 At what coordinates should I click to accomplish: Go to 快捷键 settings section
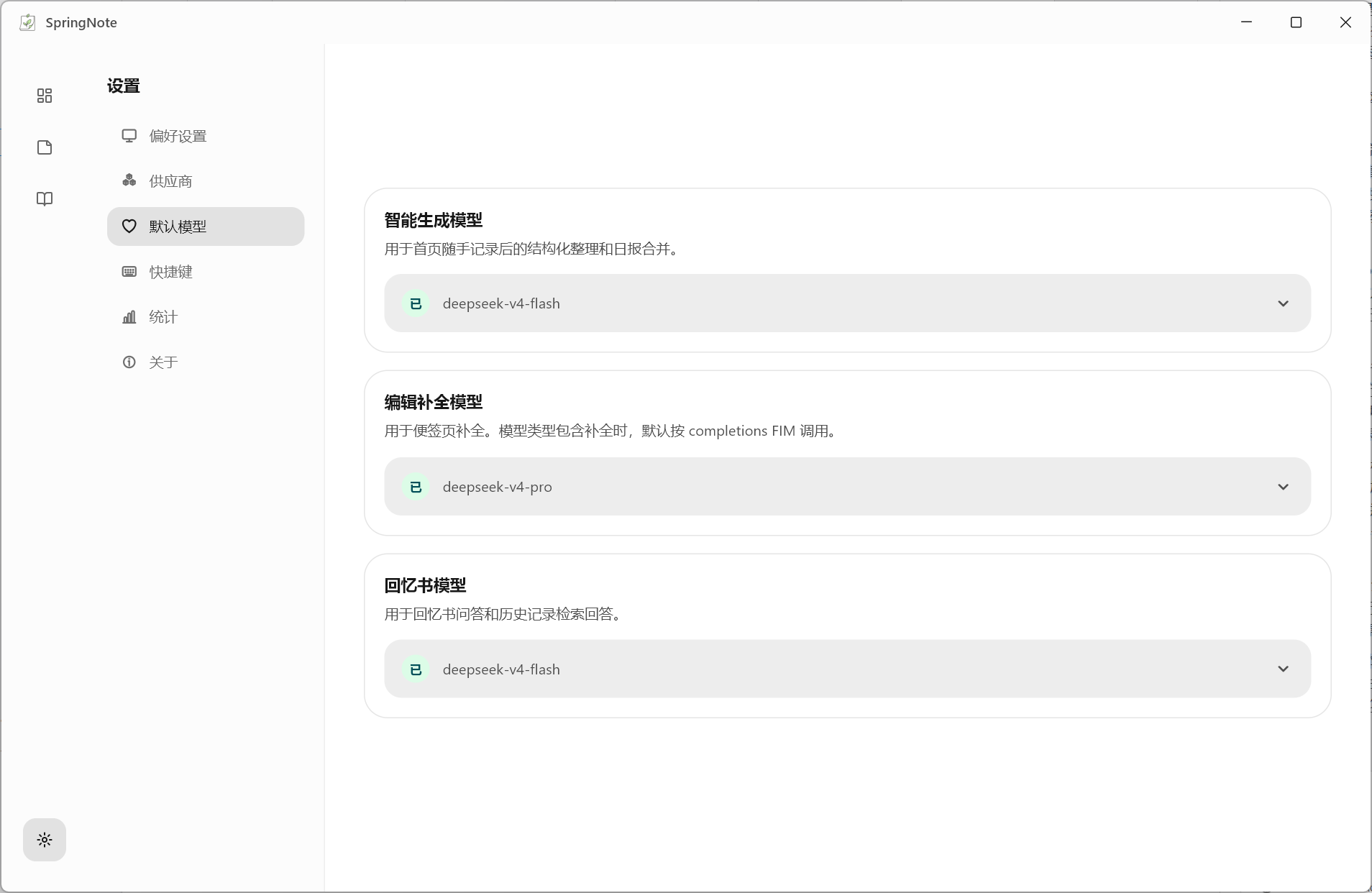[206, 272]
